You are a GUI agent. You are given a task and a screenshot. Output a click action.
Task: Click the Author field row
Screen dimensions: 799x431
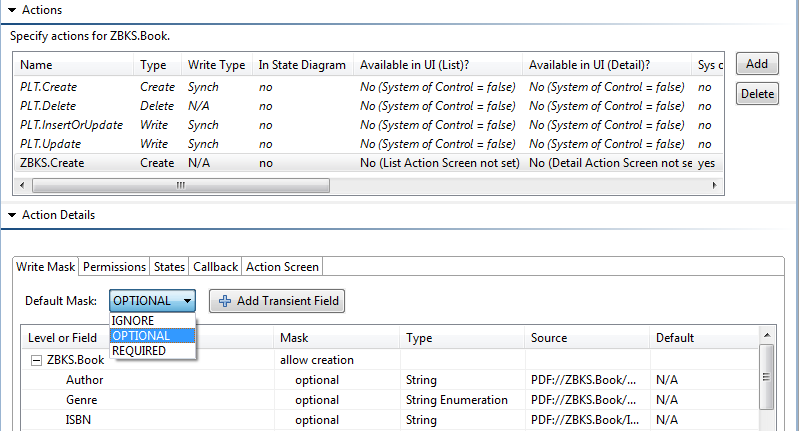click(85, 380)
